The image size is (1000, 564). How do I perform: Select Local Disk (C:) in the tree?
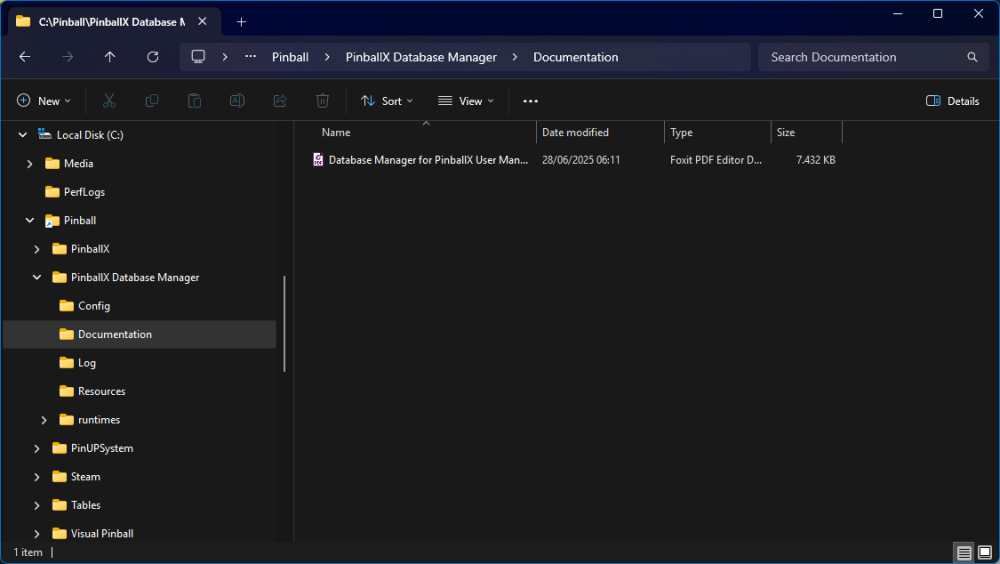[x=90, y=135]
